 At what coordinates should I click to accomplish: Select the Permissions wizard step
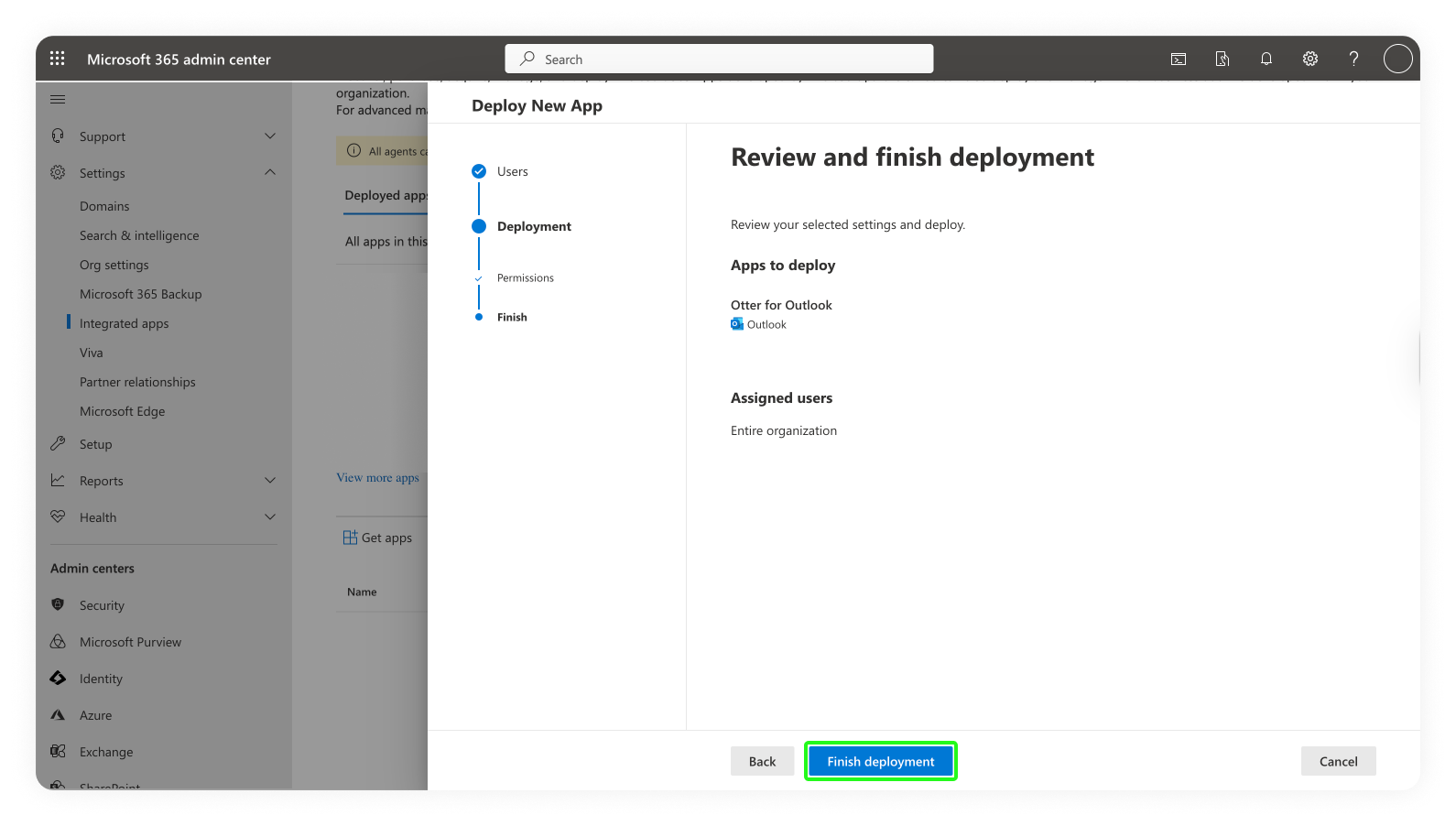pos(525,277)
